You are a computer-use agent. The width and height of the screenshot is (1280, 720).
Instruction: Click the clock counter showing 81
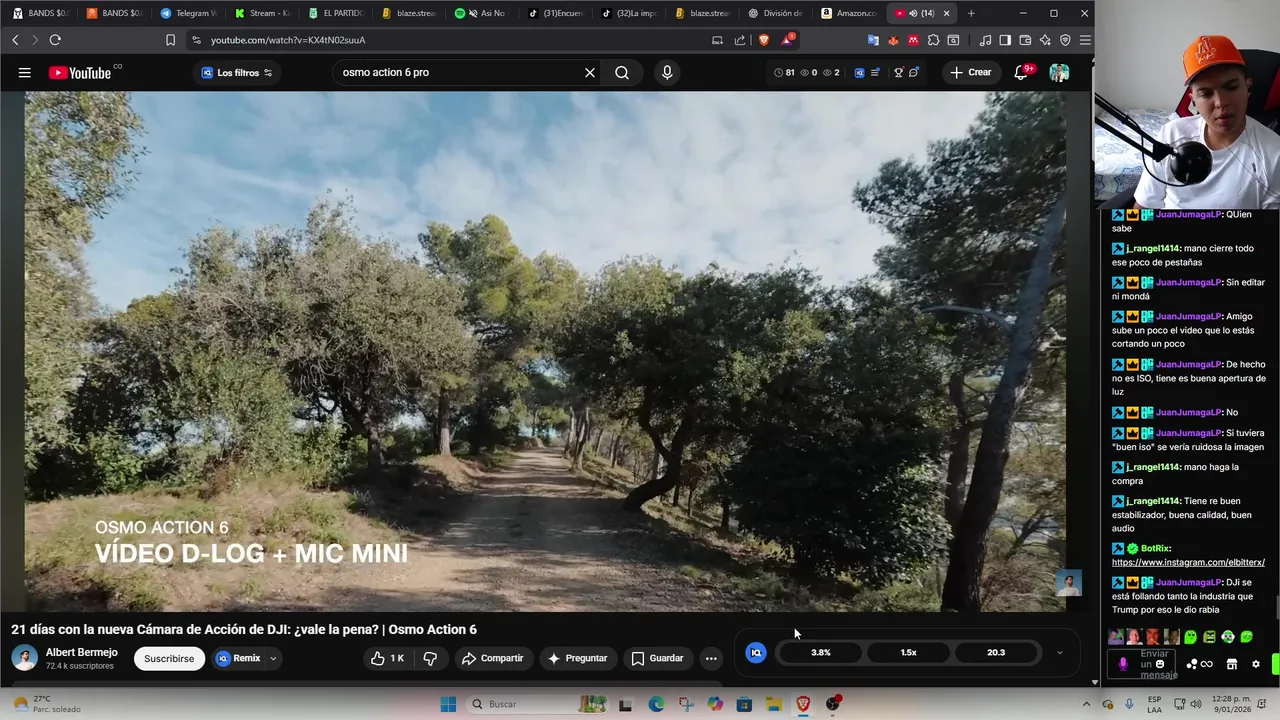[x=784, y=72]
